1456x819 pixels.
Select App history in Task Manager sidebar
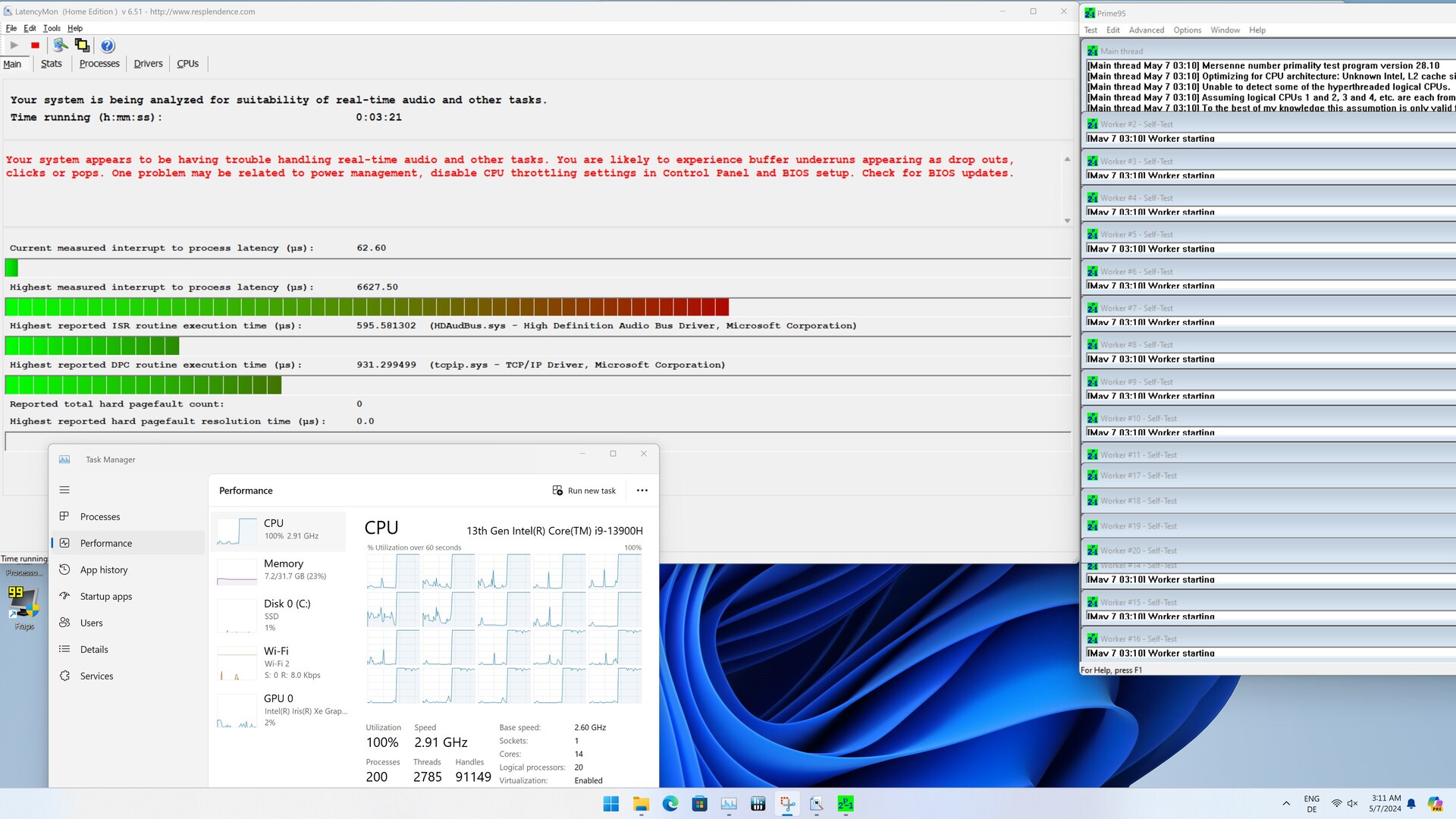tap(104, 570)
